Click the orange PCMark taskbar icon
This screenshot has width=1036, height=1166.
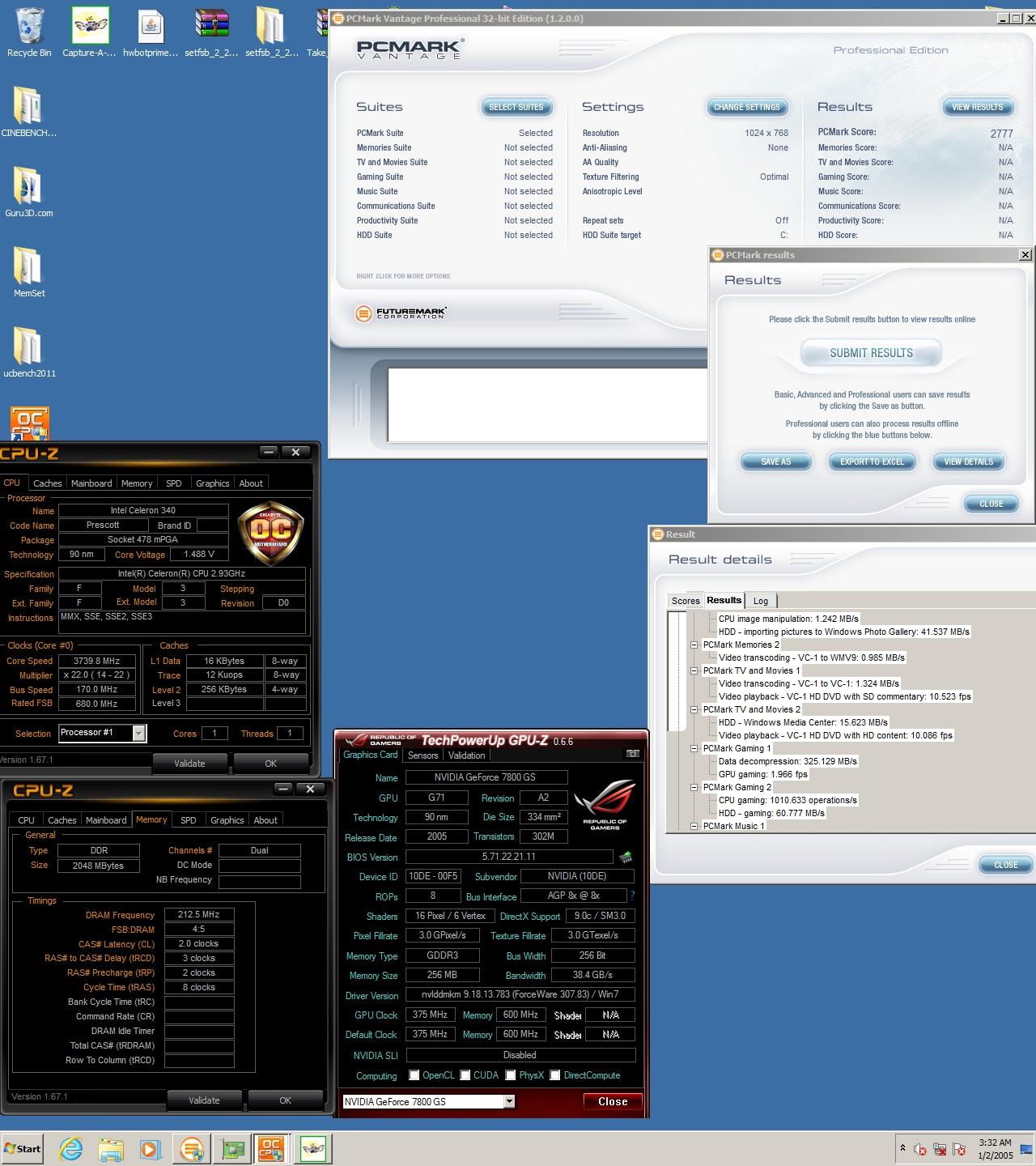tap(192, 1148)
